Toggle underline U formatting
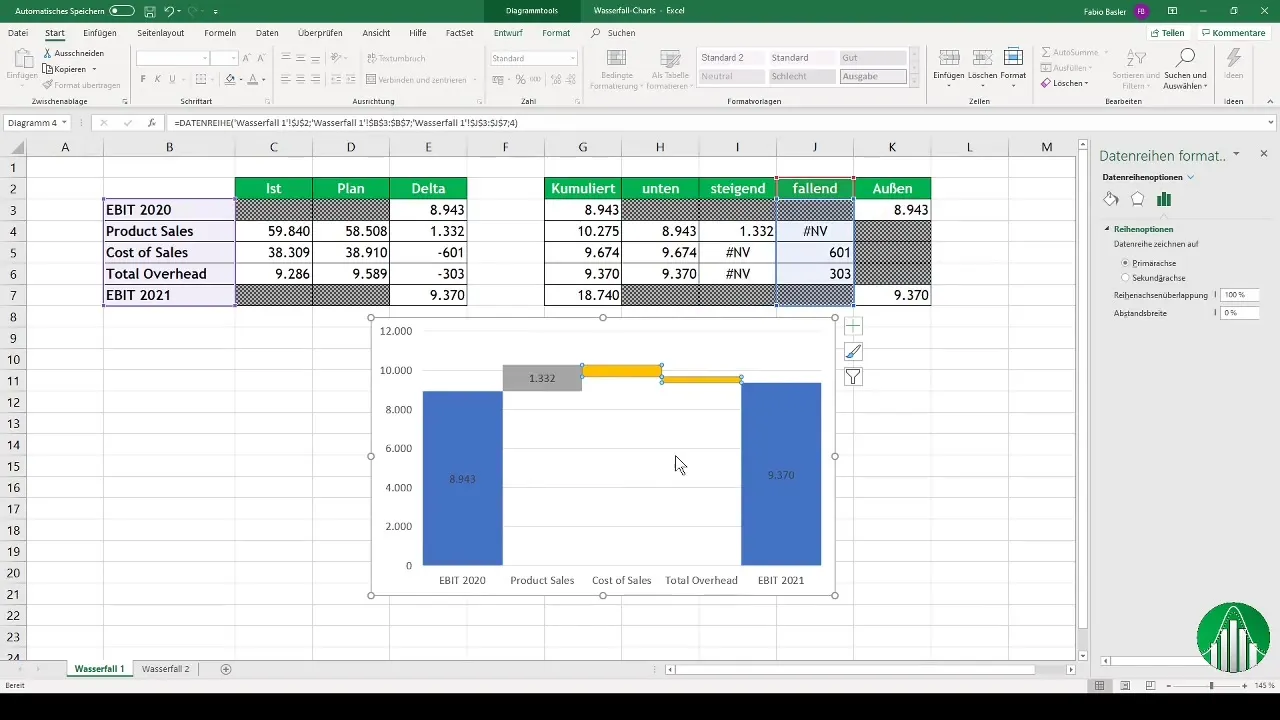Image resolution: width=1280 pixels, height=720 pixels. (171, 79)
